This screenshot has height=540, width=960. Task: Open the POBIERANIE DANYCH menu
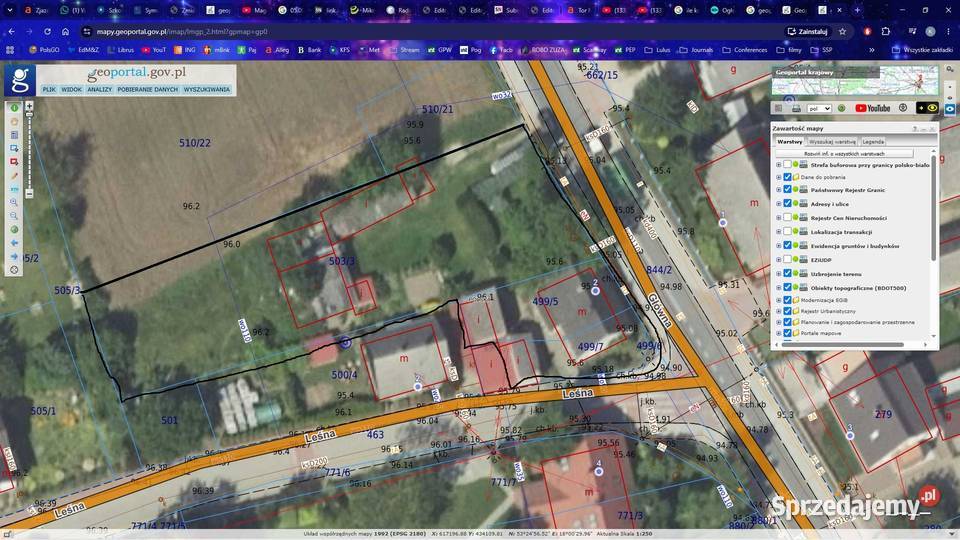coord(148,89)
